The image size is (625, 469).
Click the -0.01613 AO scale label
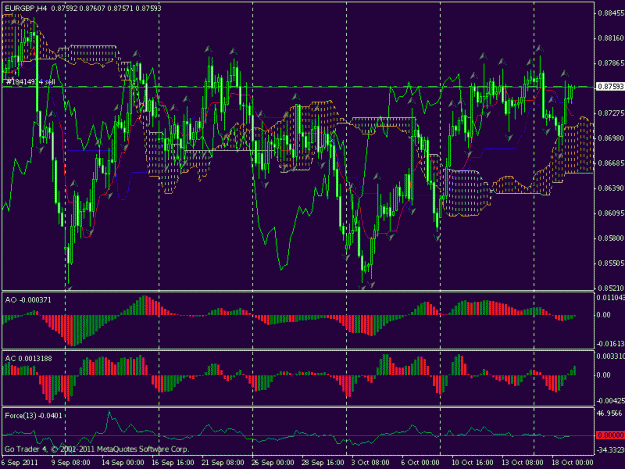[x=611, y=344]
